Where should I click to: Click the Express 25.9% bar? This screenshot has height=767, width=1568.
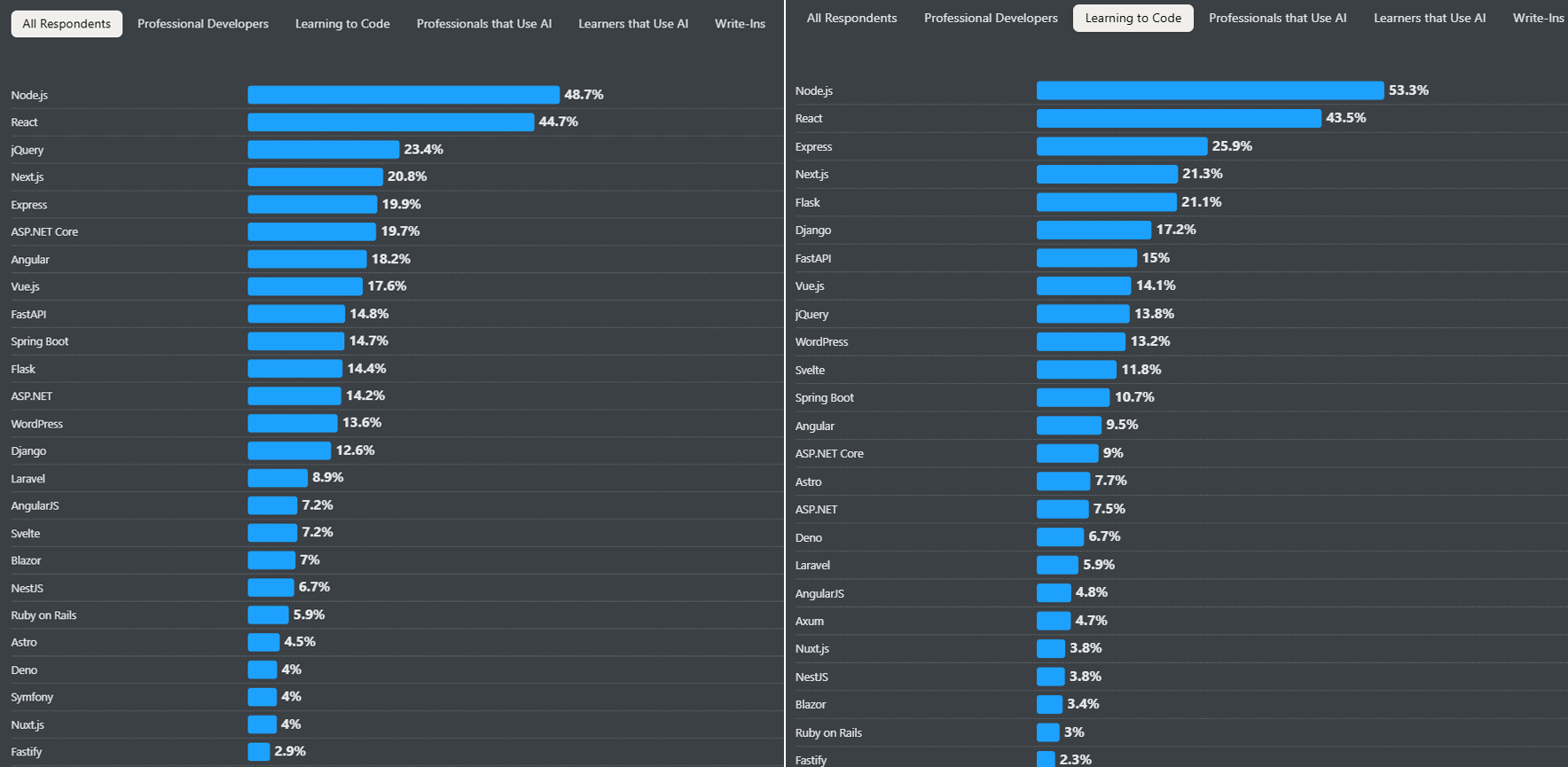coord(1122,146)
